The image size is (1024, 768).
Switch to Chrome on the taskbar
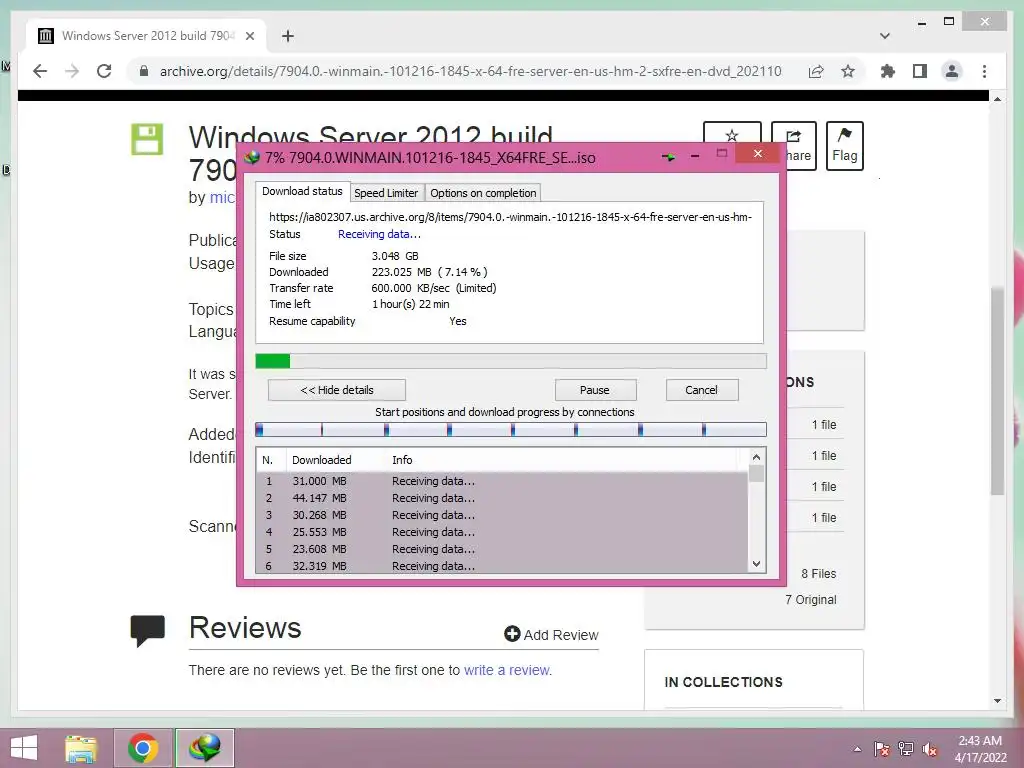click(143, 748)
